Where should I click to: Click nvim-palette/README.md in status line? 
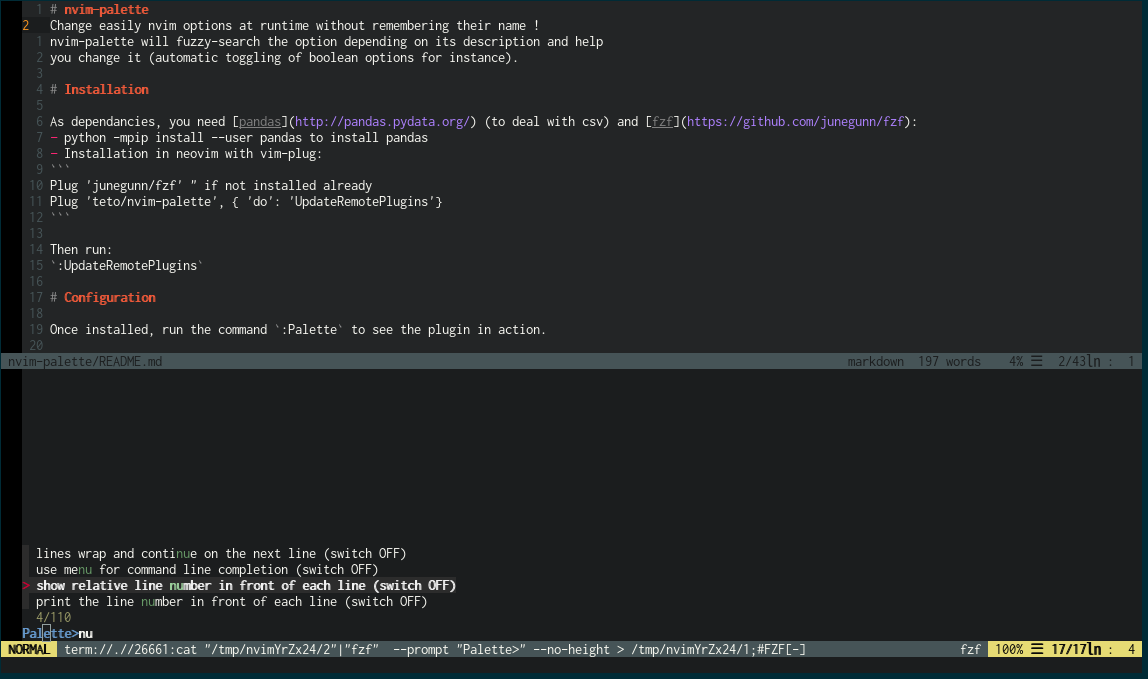[x=85, y=362]
